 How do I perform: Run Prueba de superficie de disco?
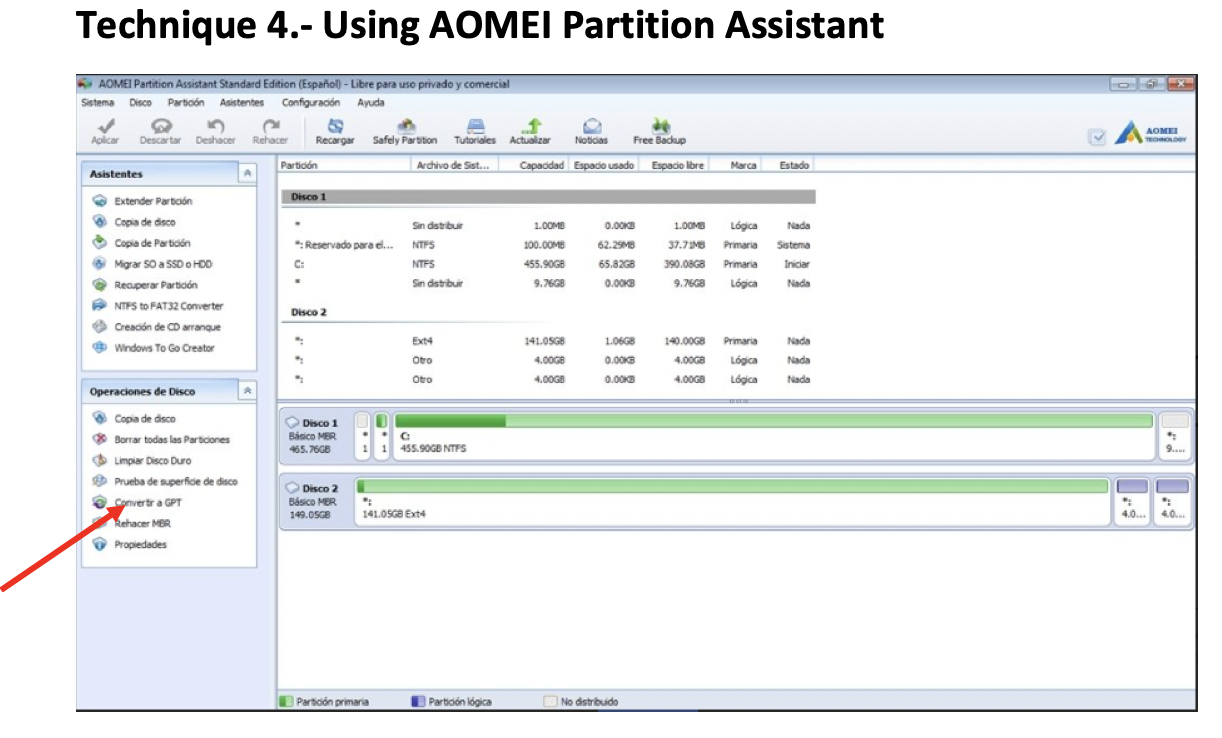tap(175, 482)
